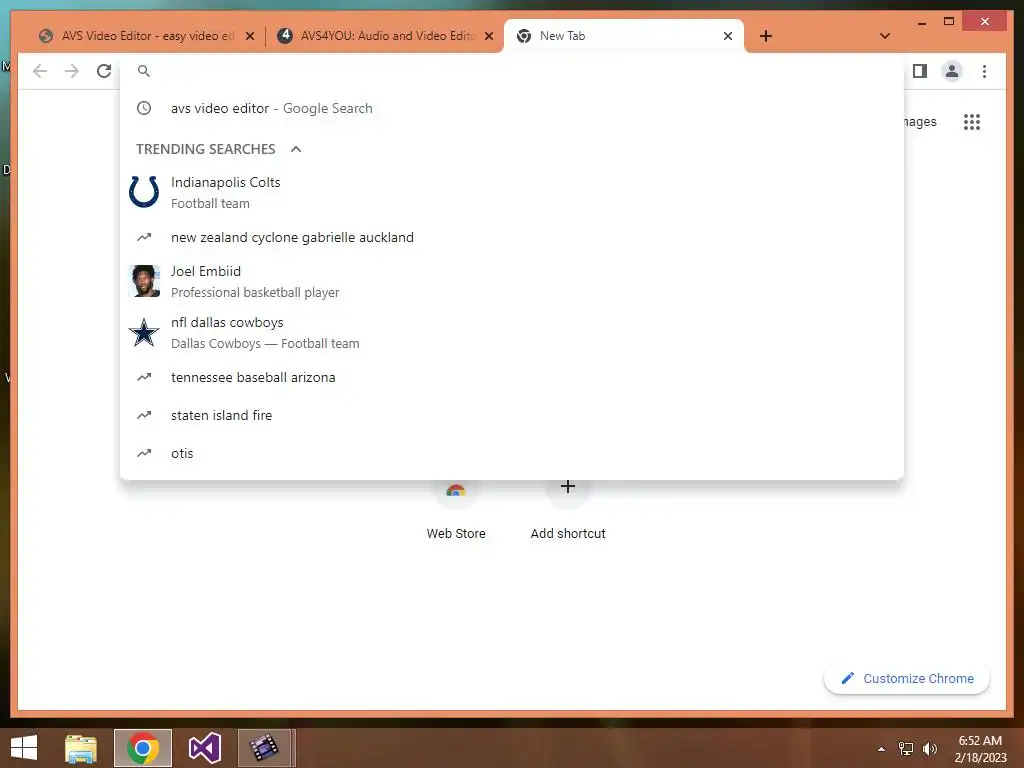Select avs video editor history suggestion
This screenshot has width=1024, height=768.
pyautogui.click(x=512, y=108)
